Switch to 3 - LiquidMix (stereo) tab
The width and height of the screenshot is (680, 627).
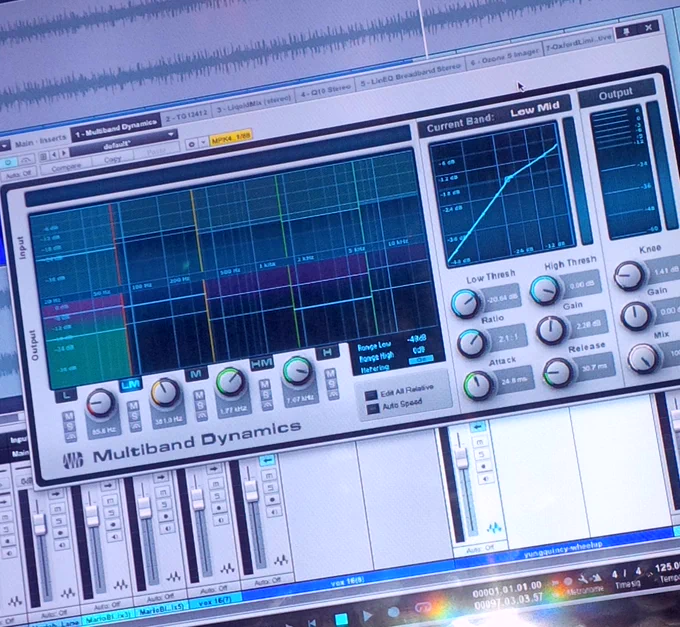(x=254, y=104)
